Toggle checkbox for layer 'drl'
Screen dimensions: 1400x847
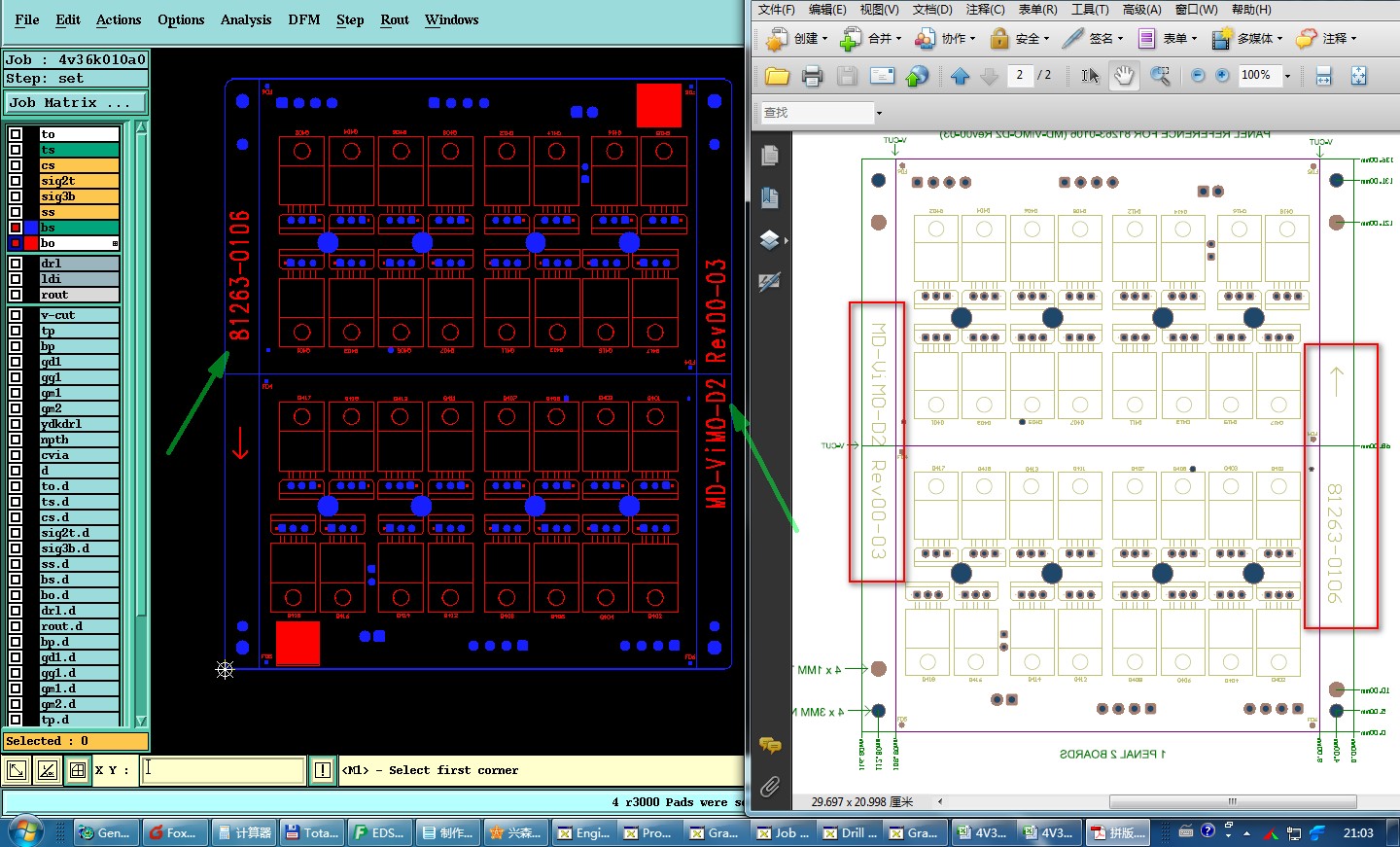(x=16, y=264)
